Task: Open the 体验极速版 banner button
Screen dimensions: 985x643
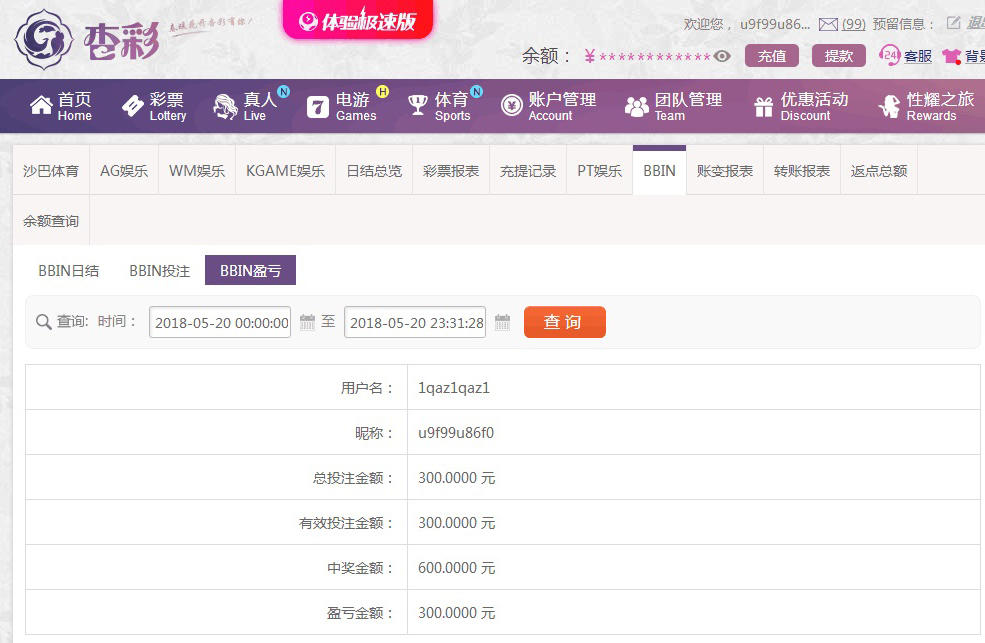Action: pos(357,20)
